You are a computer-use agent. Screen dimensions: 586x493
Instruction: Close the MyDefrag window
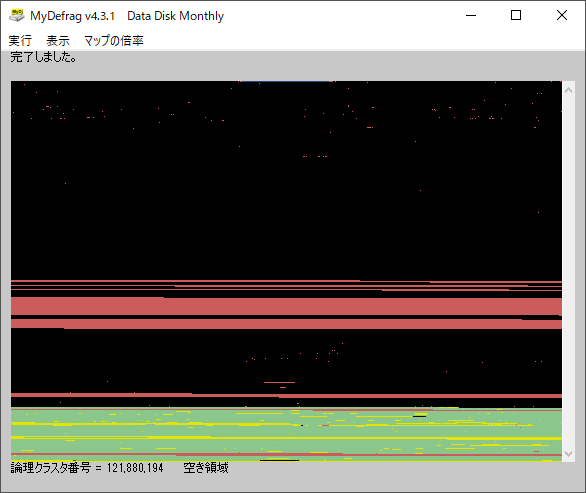coord(562,15)
